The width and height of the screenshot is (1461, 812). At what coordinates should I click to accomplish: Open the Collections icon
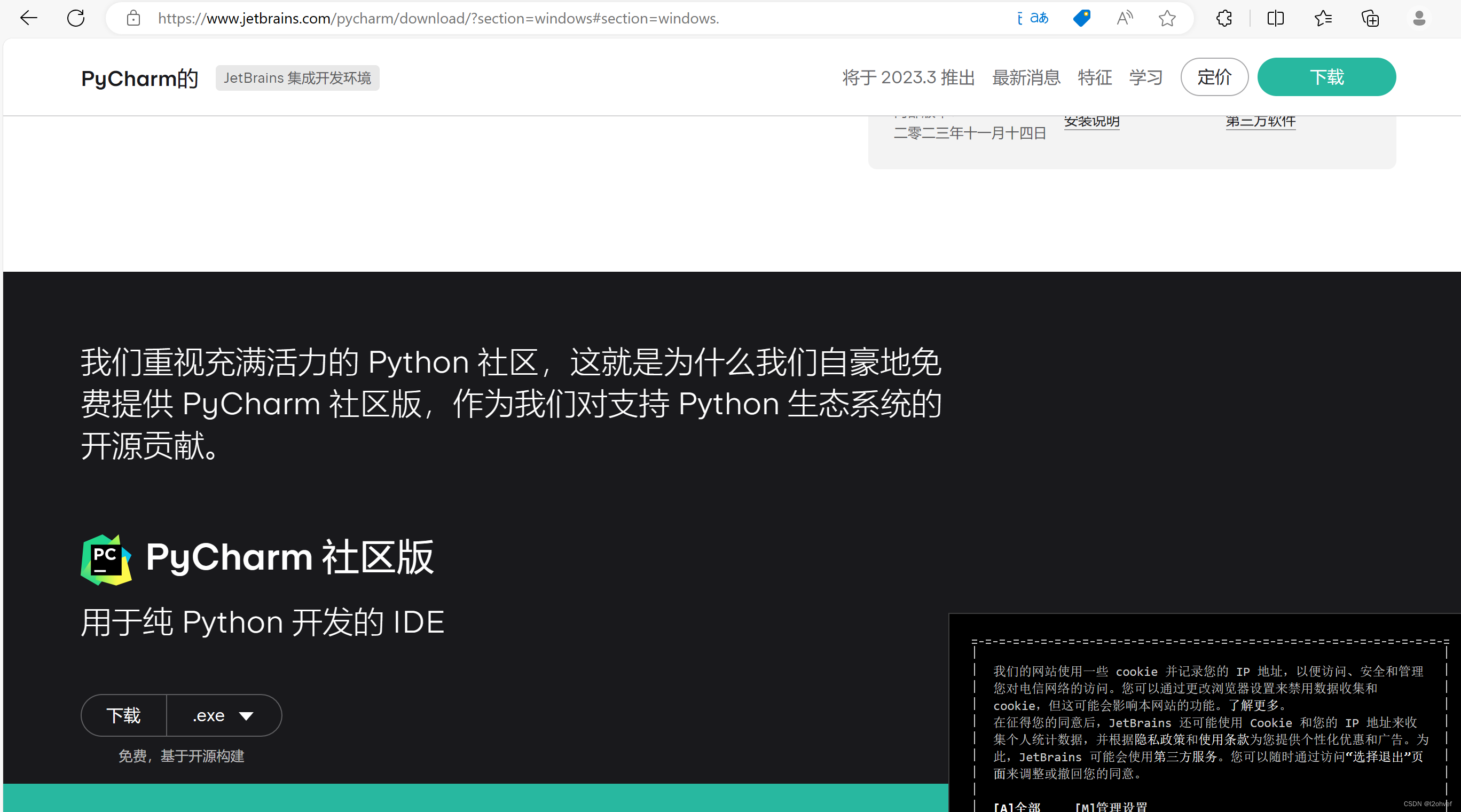tap(1370, 18)
